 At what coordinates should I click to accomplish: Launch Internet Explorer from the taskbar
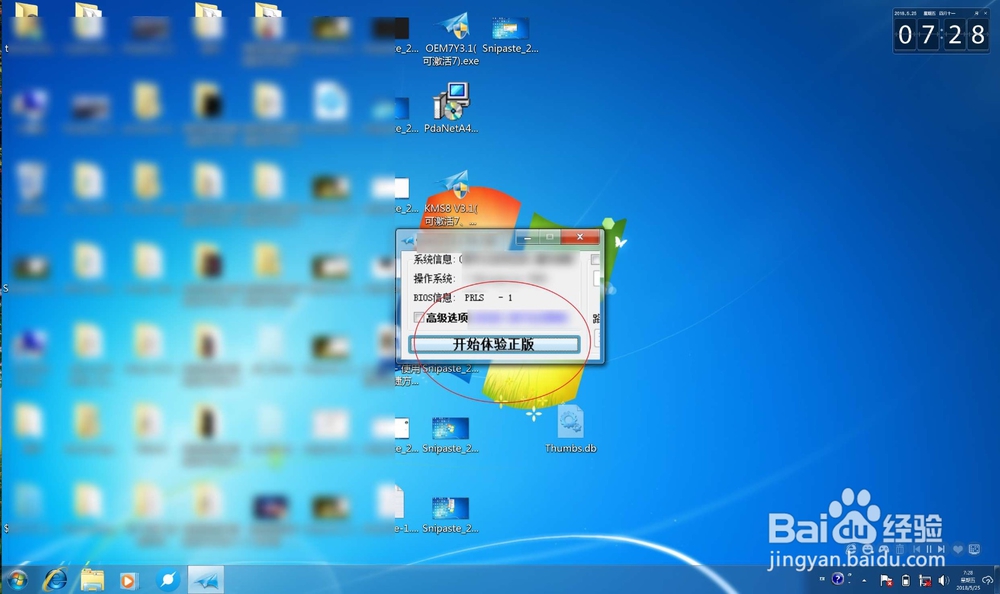(55, 579)
